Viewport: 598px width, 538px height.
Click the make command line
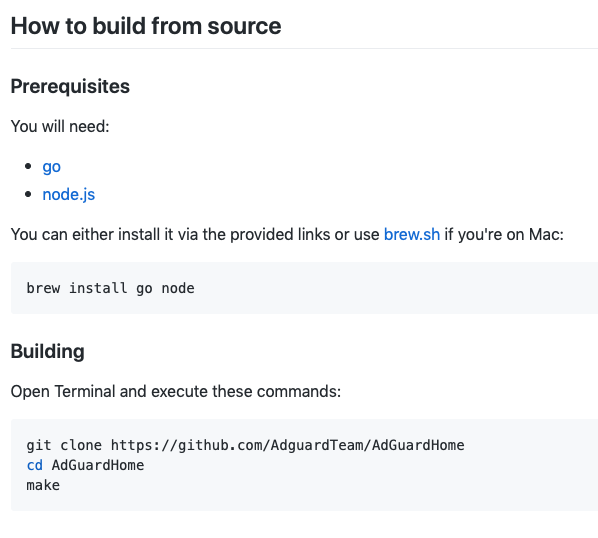click(43, 485)
